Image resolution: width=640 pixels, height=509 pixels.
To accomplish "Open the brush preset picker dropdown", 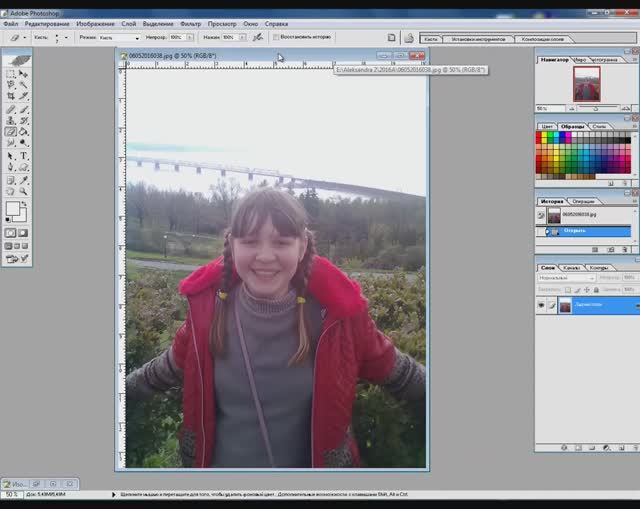I will (66, 38).
